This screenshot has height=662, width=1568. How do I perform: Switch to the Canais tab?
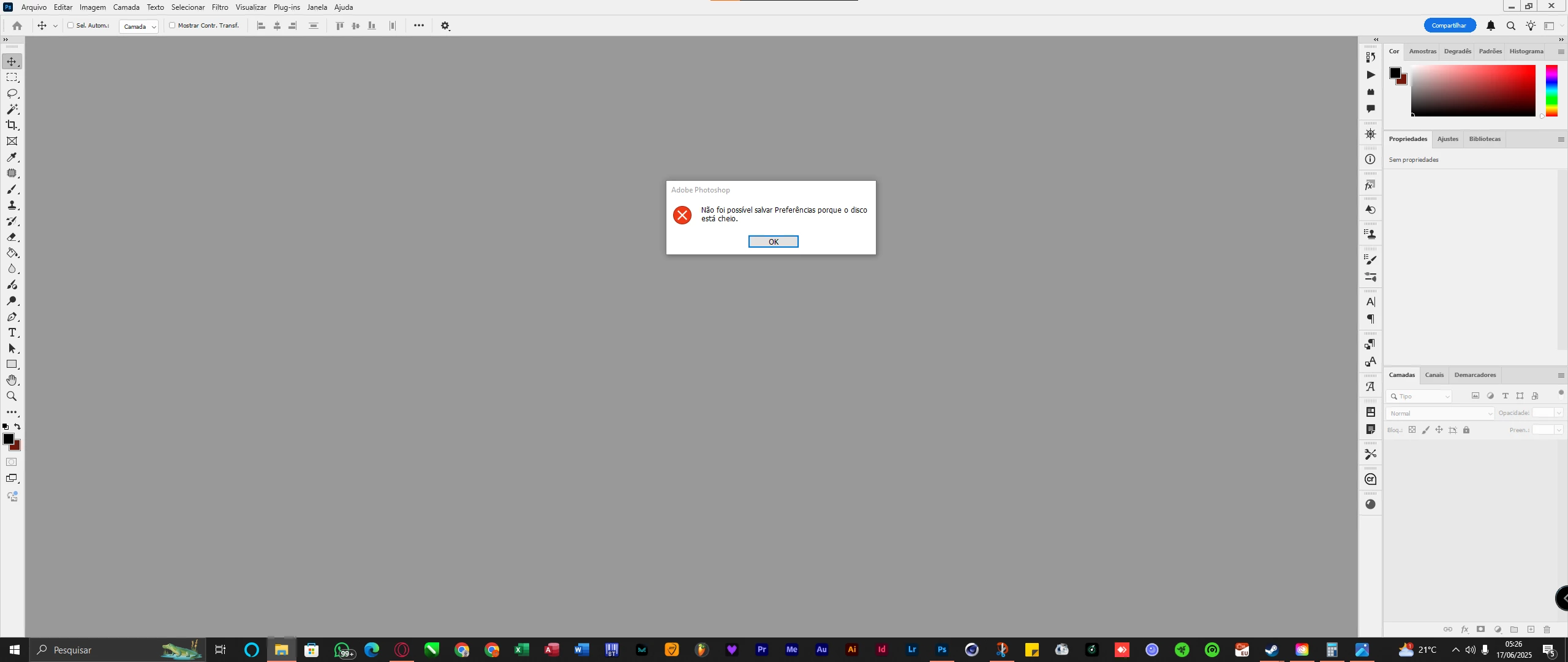click(1434, 375)
